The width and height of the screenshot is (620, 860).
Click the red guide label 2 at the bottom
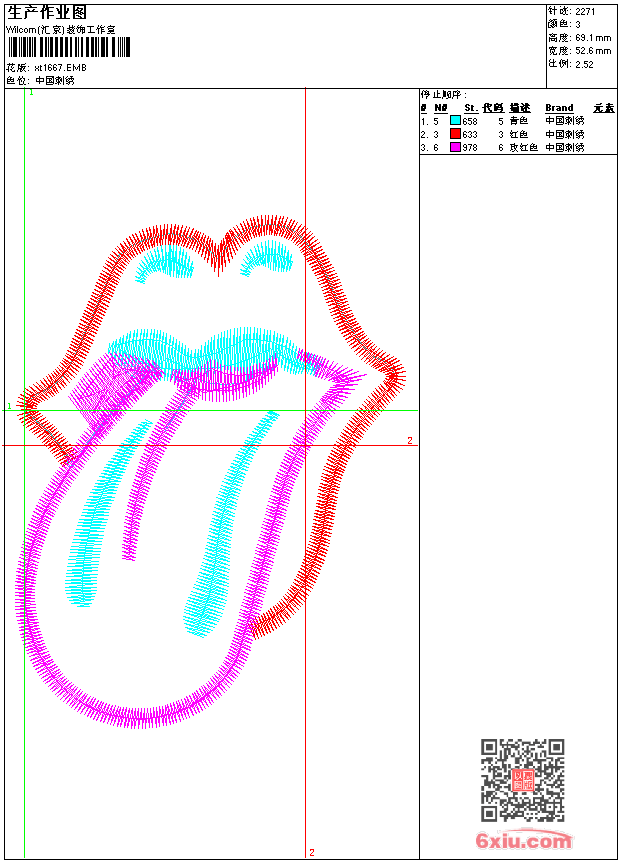312,852
